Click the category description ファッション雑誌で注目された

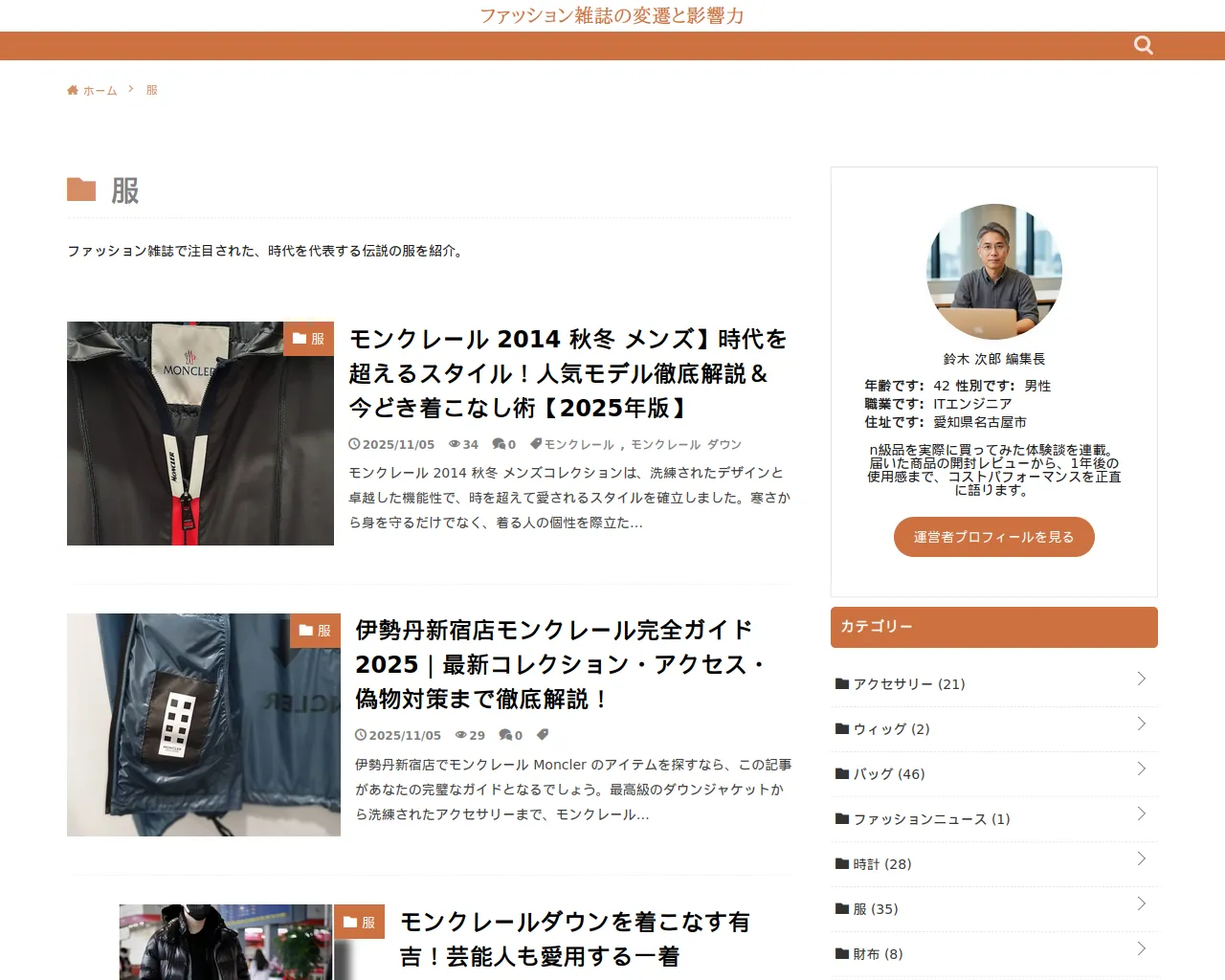pyautogui.click(x=265, y=251)
